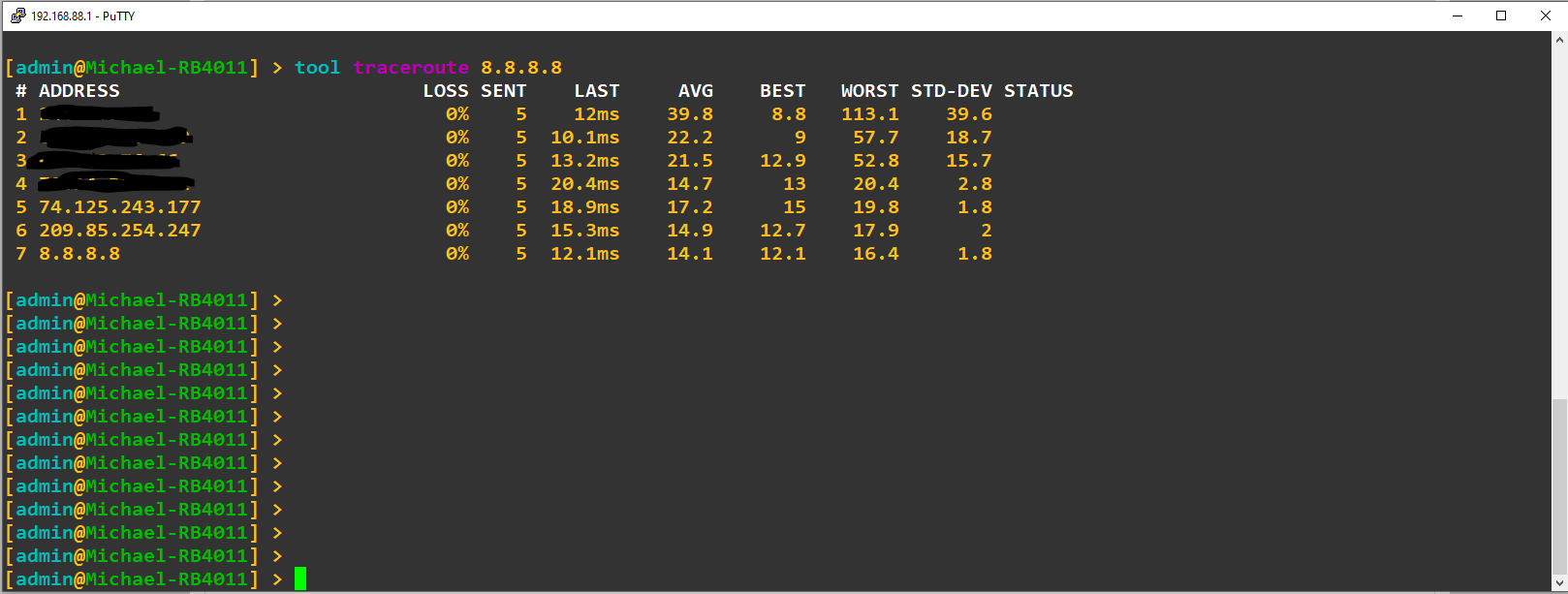1568x594 pixels.
Task: Click the last value 10.1ms
Action: click(x=585, y=138)
